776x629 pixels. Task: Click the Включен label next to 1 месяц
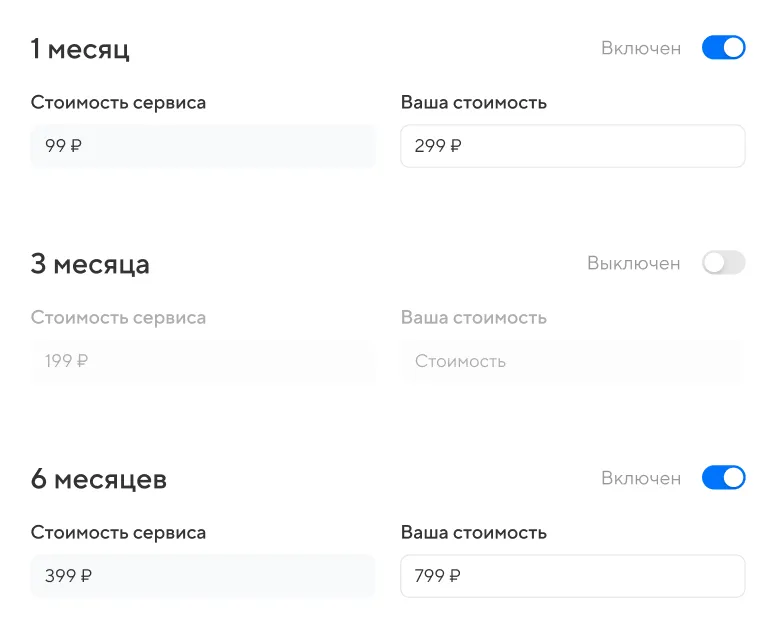[x=641, y=48]
